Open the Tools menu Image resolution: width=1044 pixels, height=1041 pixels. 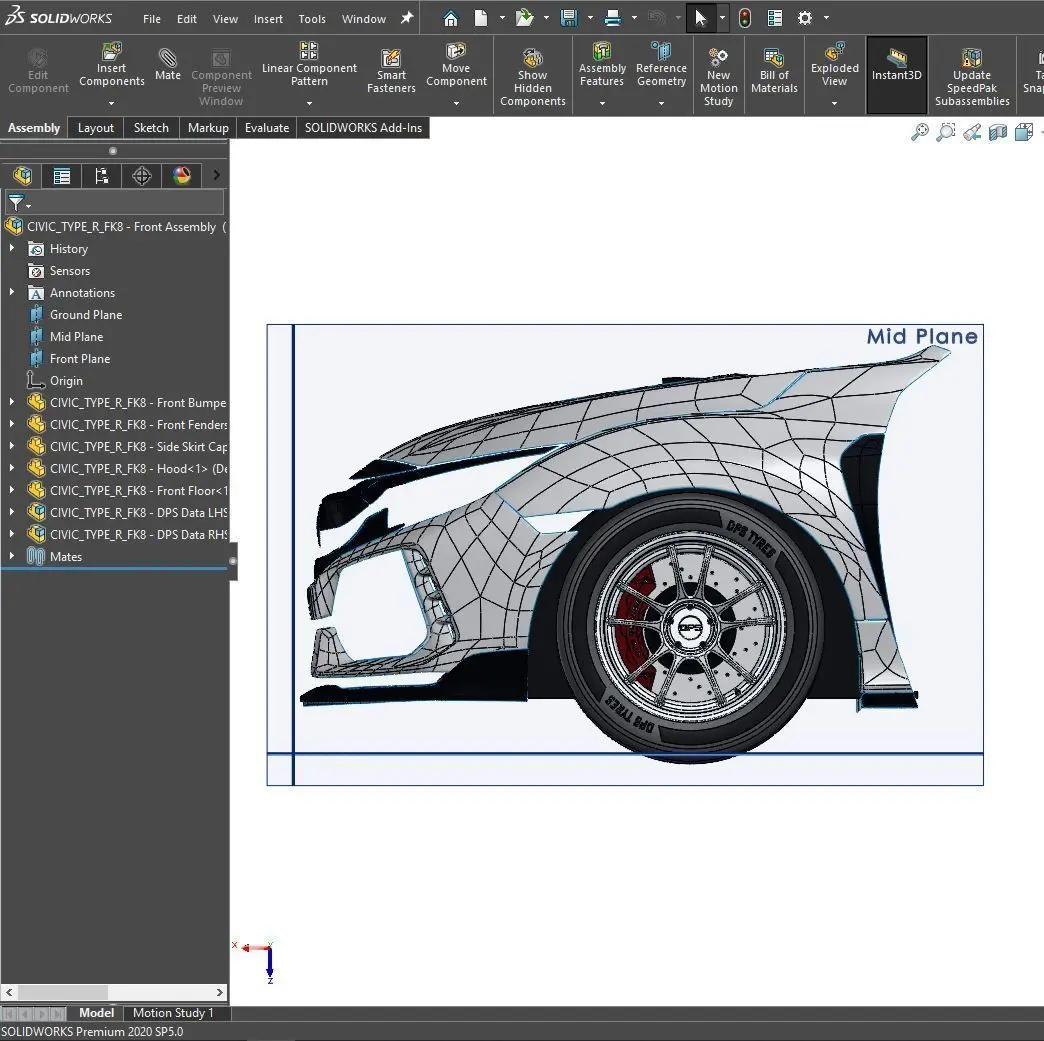click(x=312, y=19)
